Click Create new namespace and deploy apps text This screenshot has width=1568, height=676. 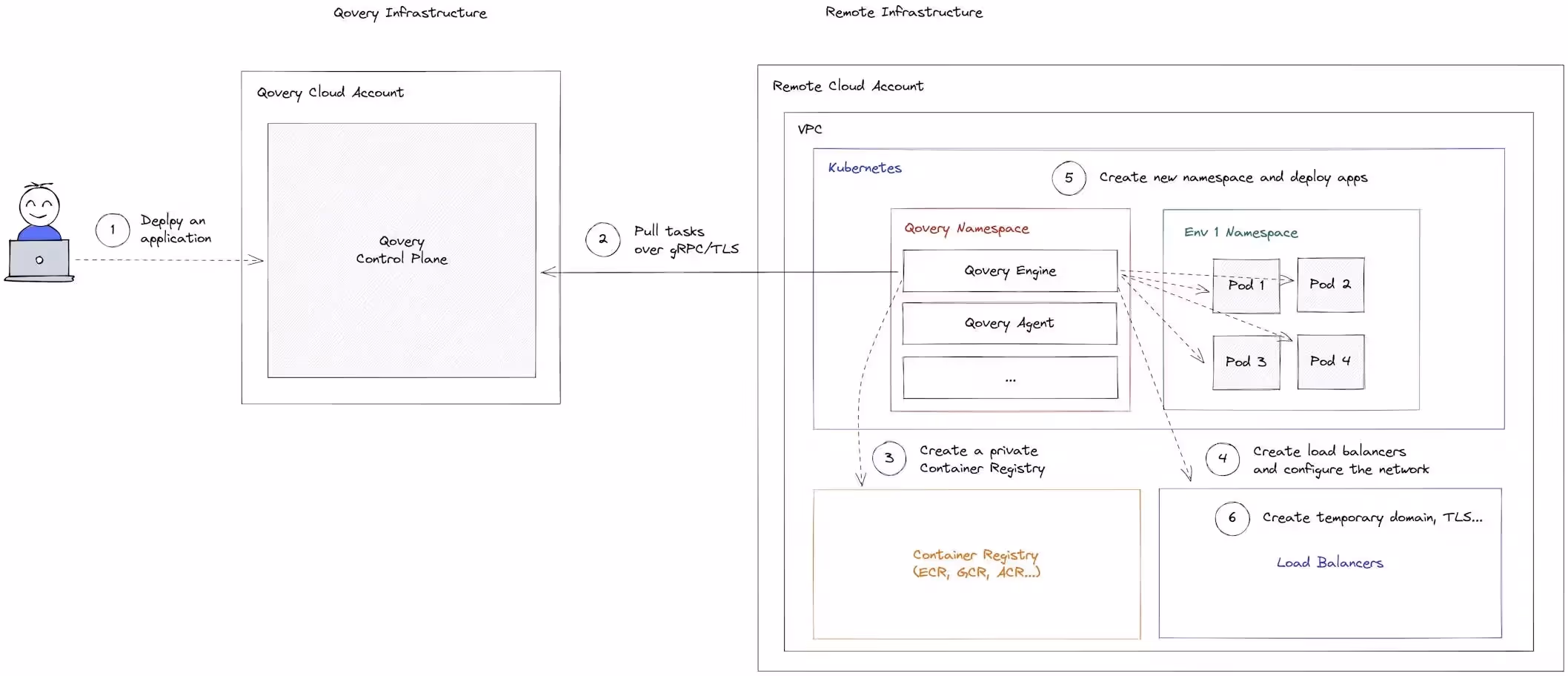pyautogui.click(x=1233, y=178)
